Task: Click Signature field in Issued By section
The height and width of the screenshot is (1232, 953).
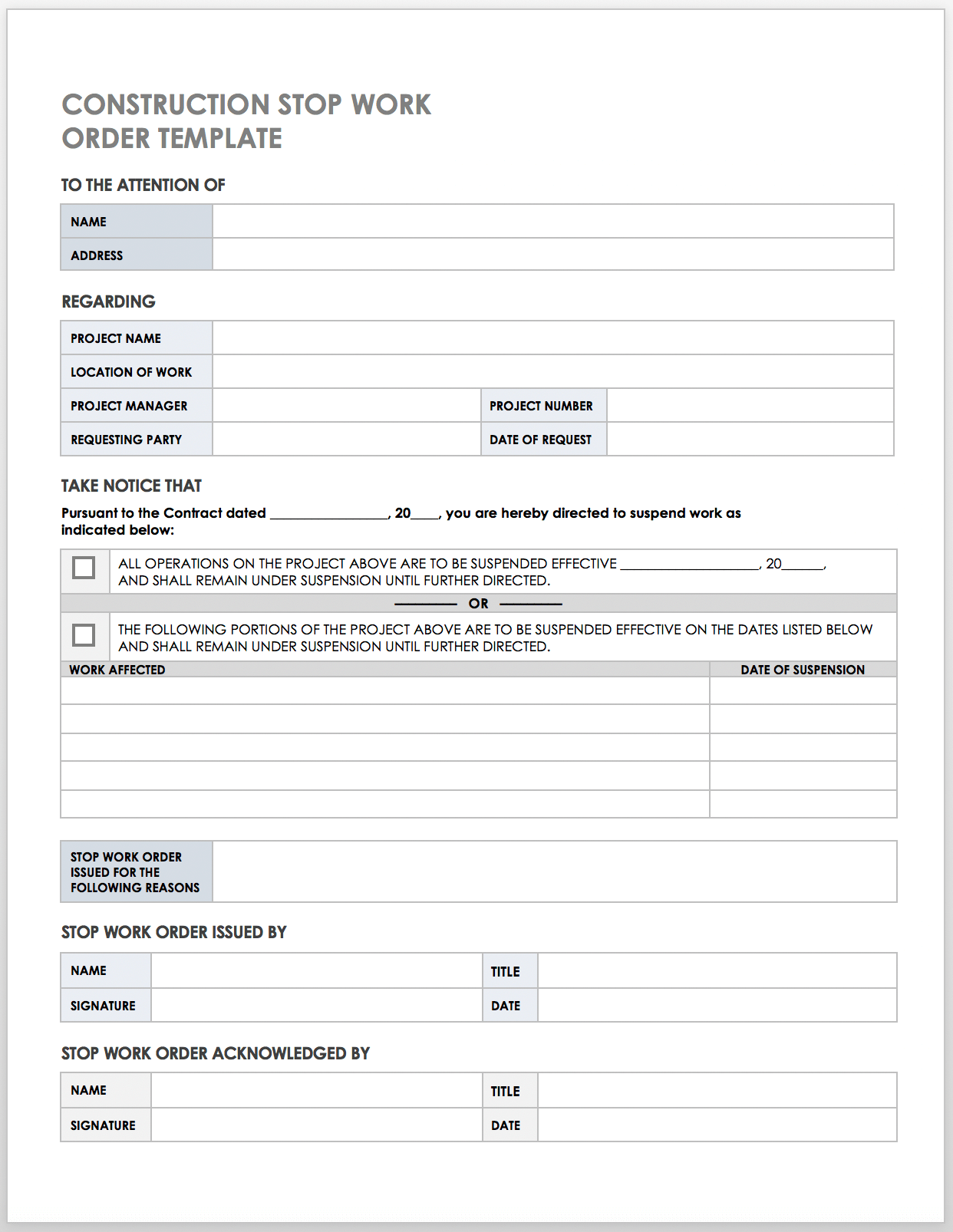Action: [x=316, y=1005]
